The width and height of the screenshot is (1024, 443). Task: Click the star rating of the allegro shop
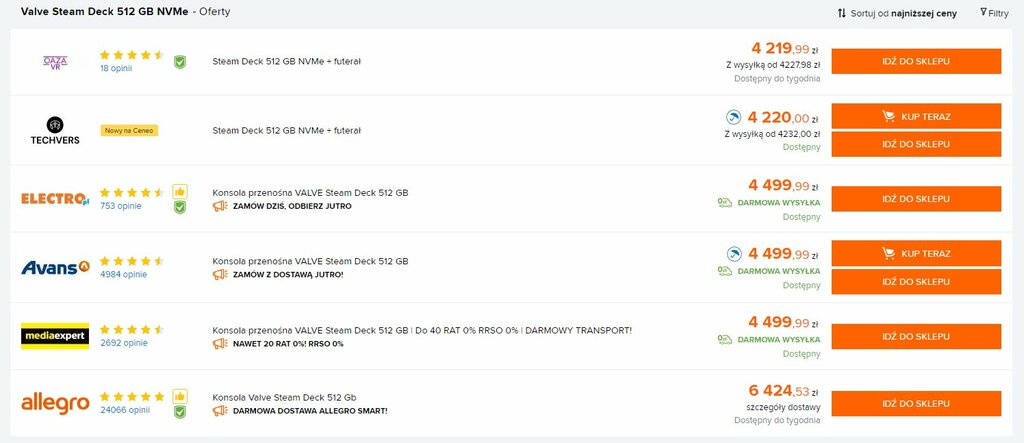point(132,397)
